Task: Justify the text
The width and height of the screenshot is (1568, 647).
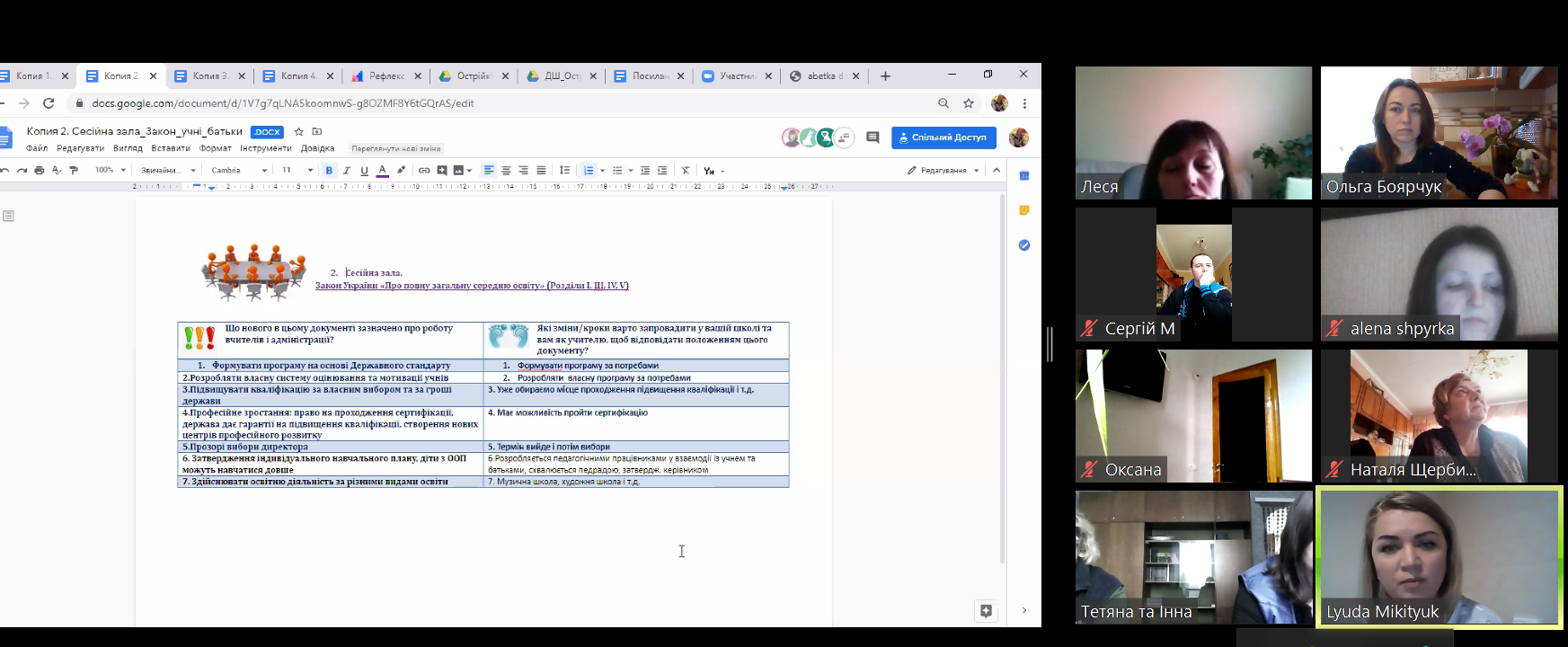Action: pos(541,170)
